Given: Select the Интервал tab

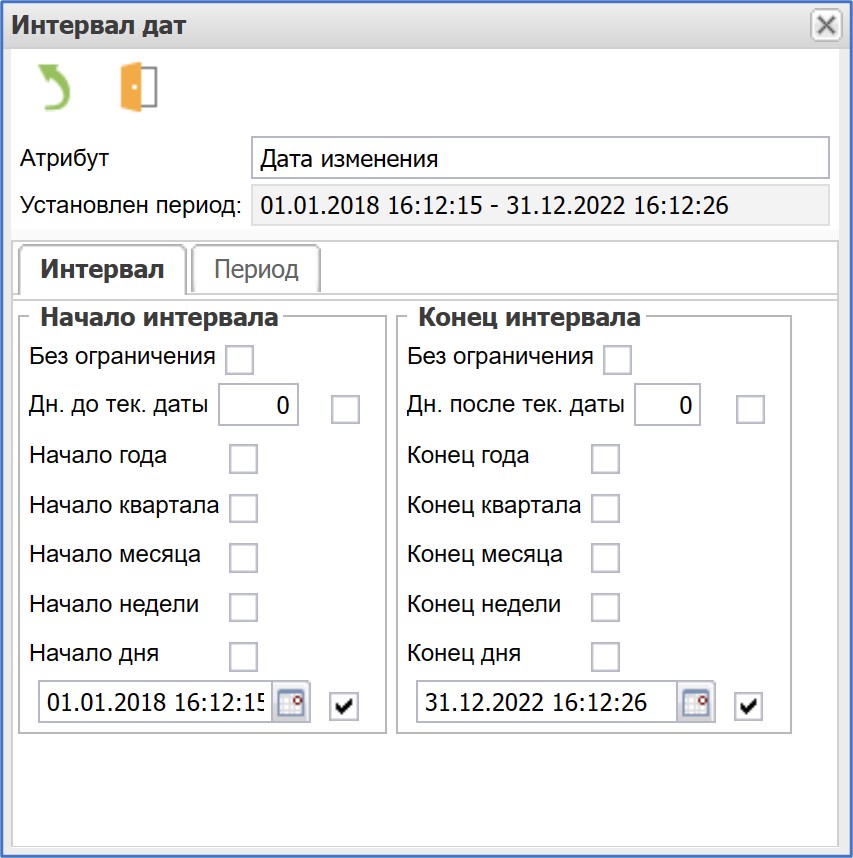Looking at the screenshot, I should pos(101,269).
